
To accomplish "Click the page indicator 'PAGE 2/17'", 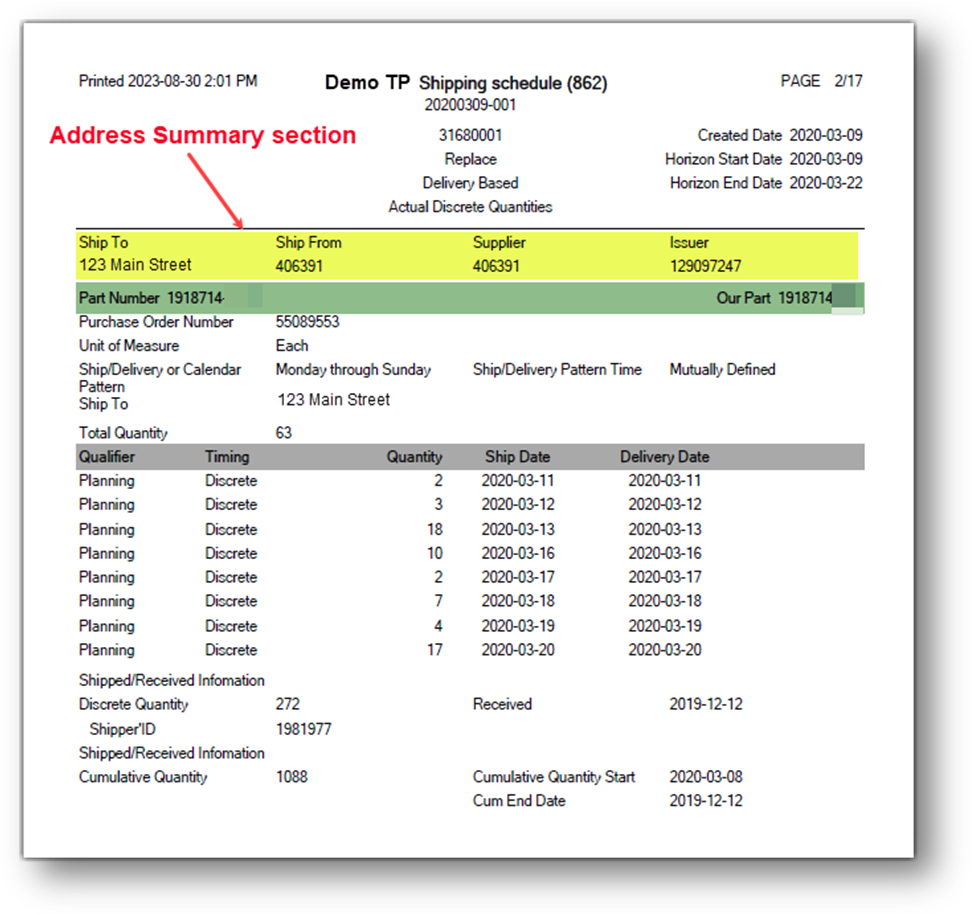I will point(821,81).
